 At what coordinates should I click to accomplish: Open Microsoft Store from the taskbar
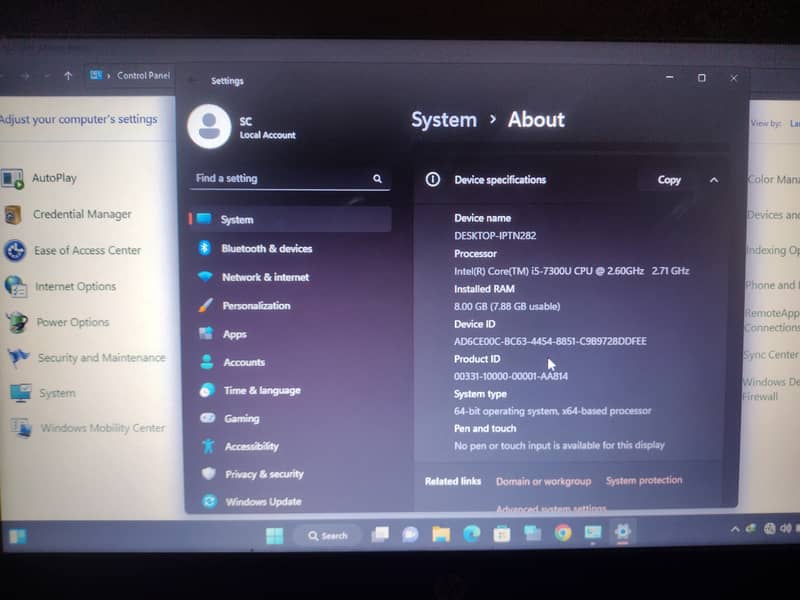tap(502, 534)
